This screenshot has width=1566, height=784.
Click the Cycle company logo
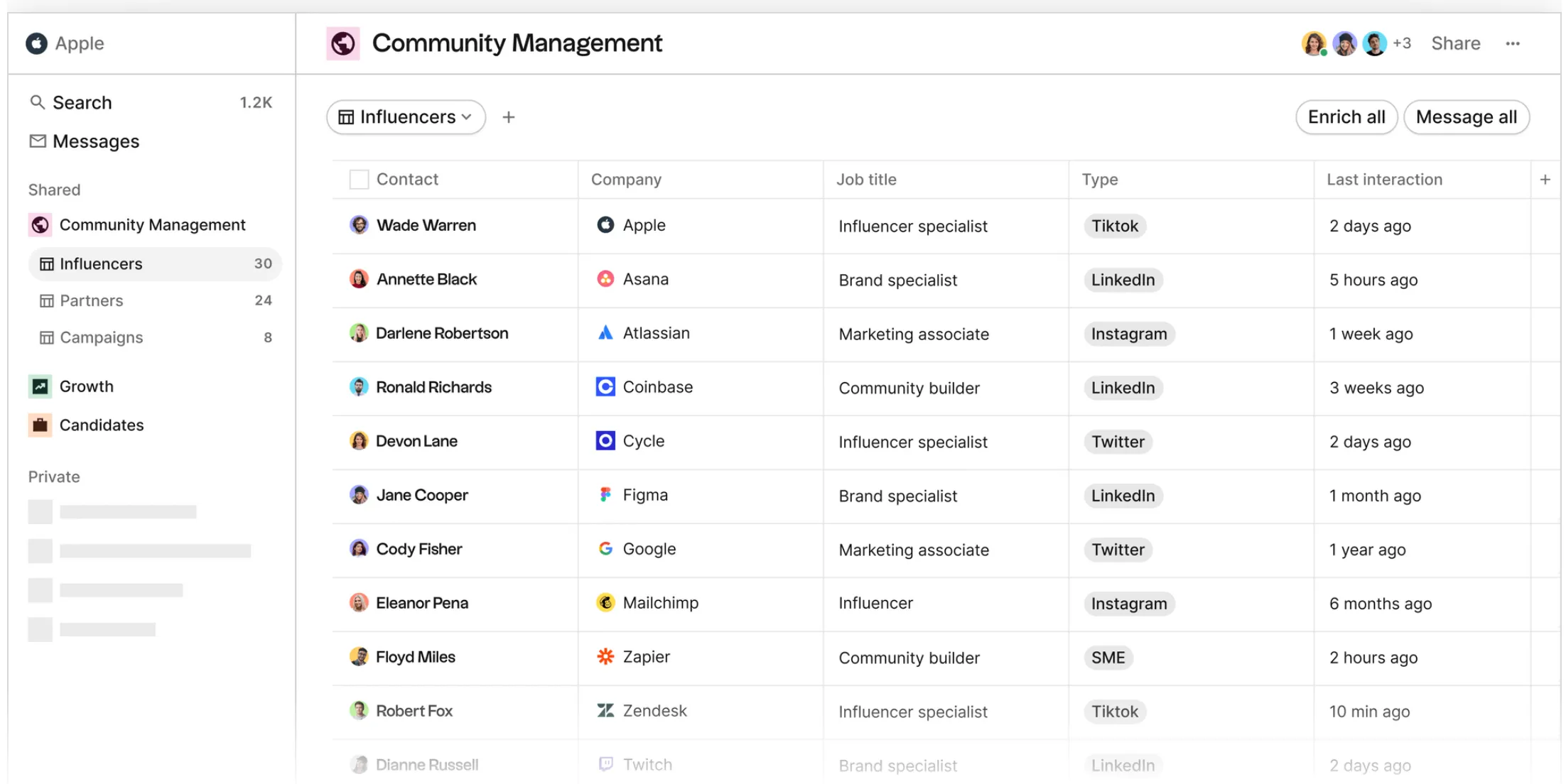coord(605,441)
